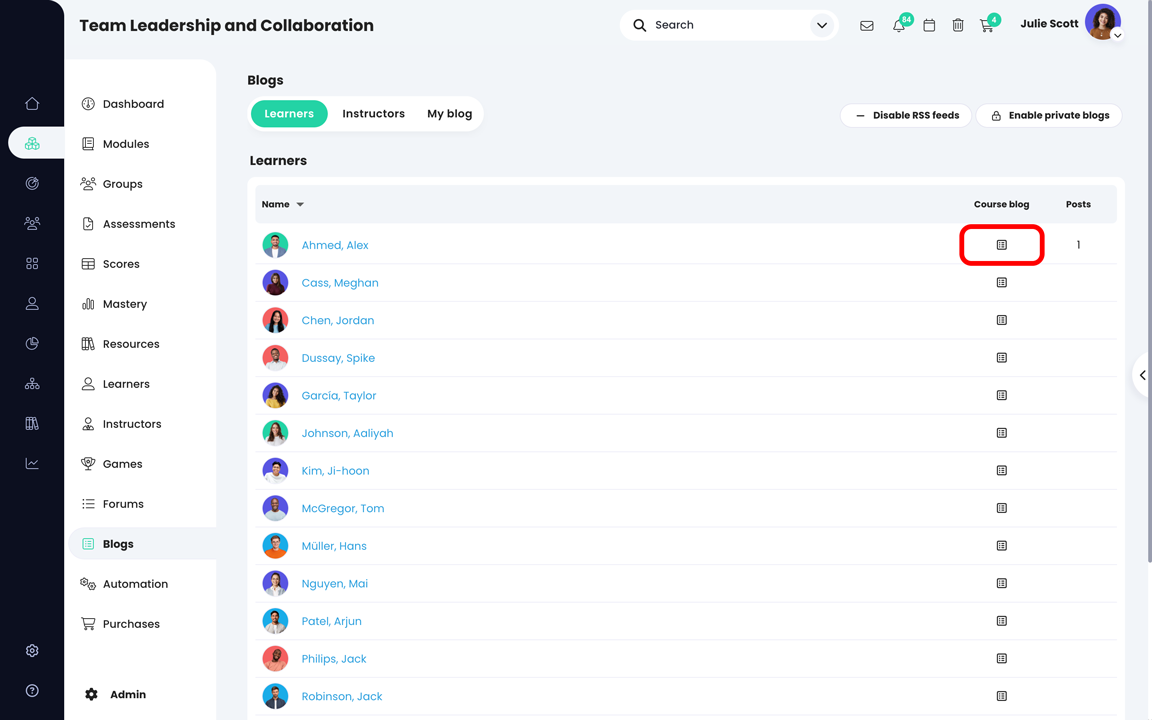The width and height of the screenshot is (1152, 720).
Task: Open the single user icon in the left rail
Action: 32,303
